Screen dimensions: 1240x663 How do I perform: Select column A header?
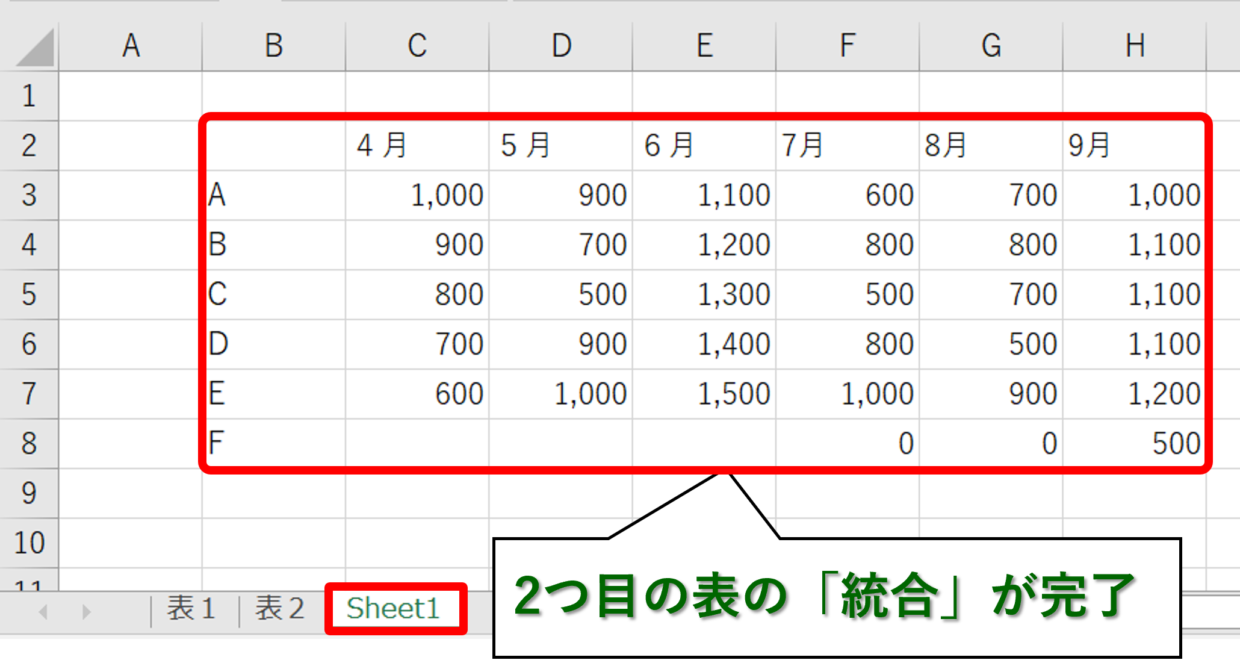click(130, 46)
